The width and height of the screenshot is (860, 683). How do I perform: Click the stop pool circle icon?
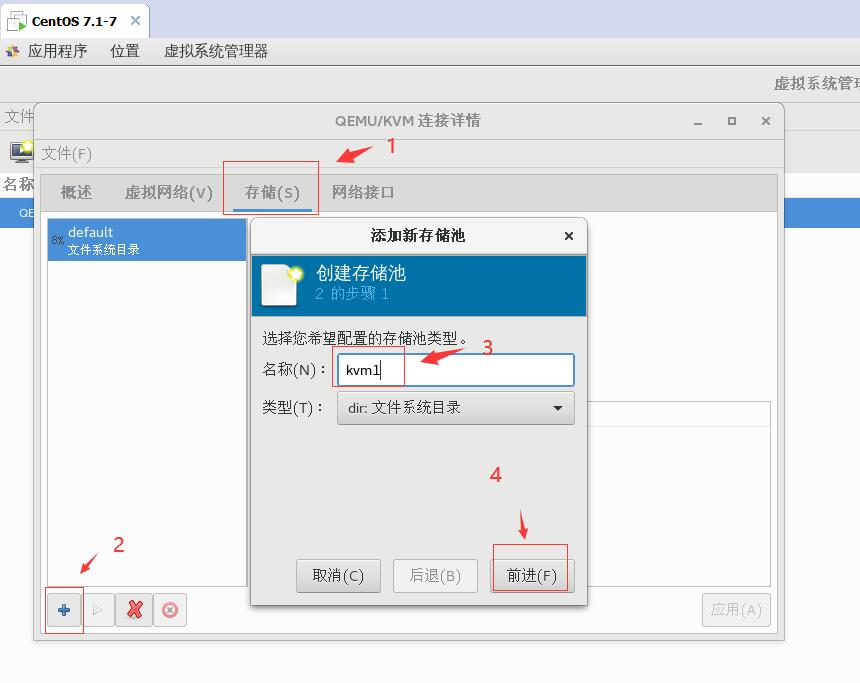point(170,609)
